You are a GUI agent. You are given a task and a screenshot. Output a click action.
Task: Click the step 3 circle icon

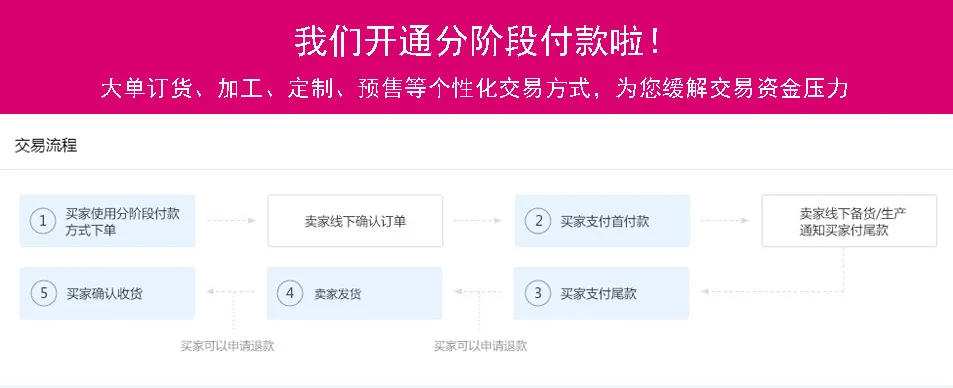pos(538,293)
